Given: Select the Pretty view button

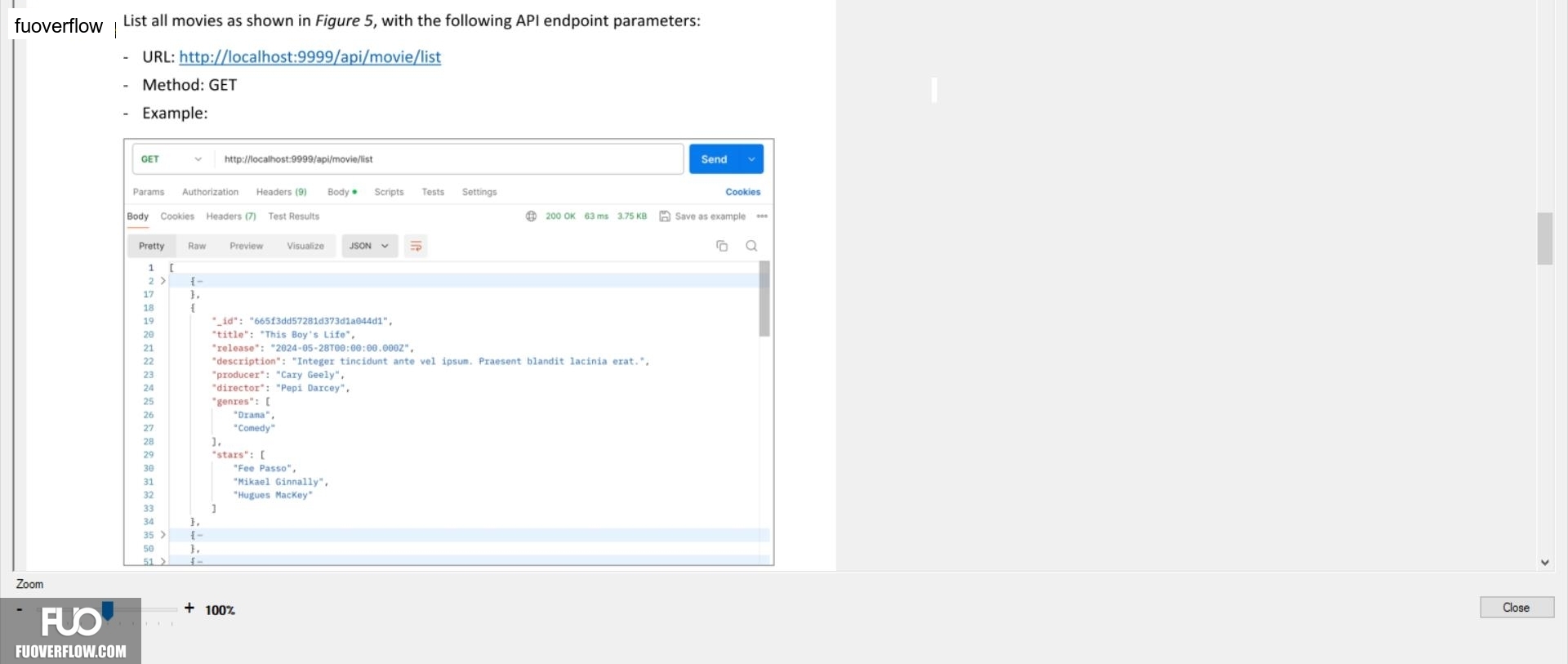Looking at the screenshot, I should [152, 246].
